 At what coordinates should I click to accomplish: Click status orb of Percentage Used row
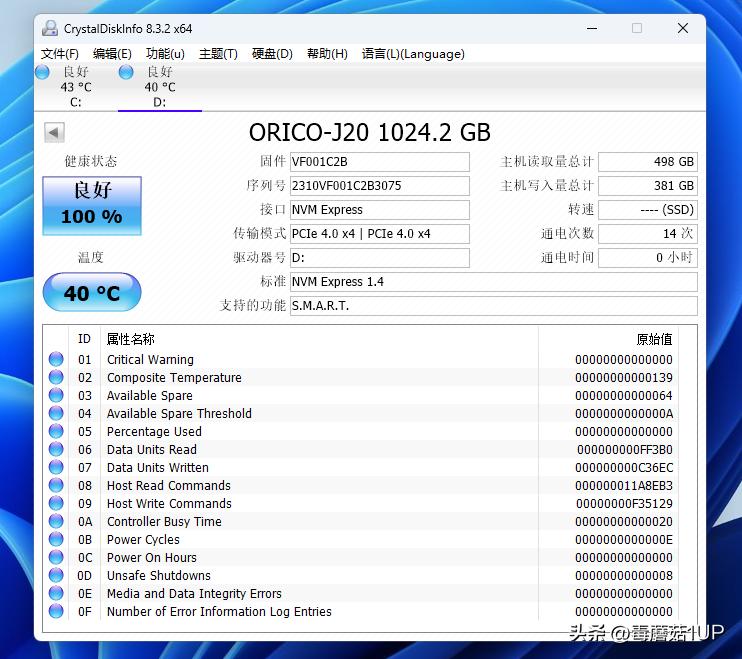click(x=56, y=431)
